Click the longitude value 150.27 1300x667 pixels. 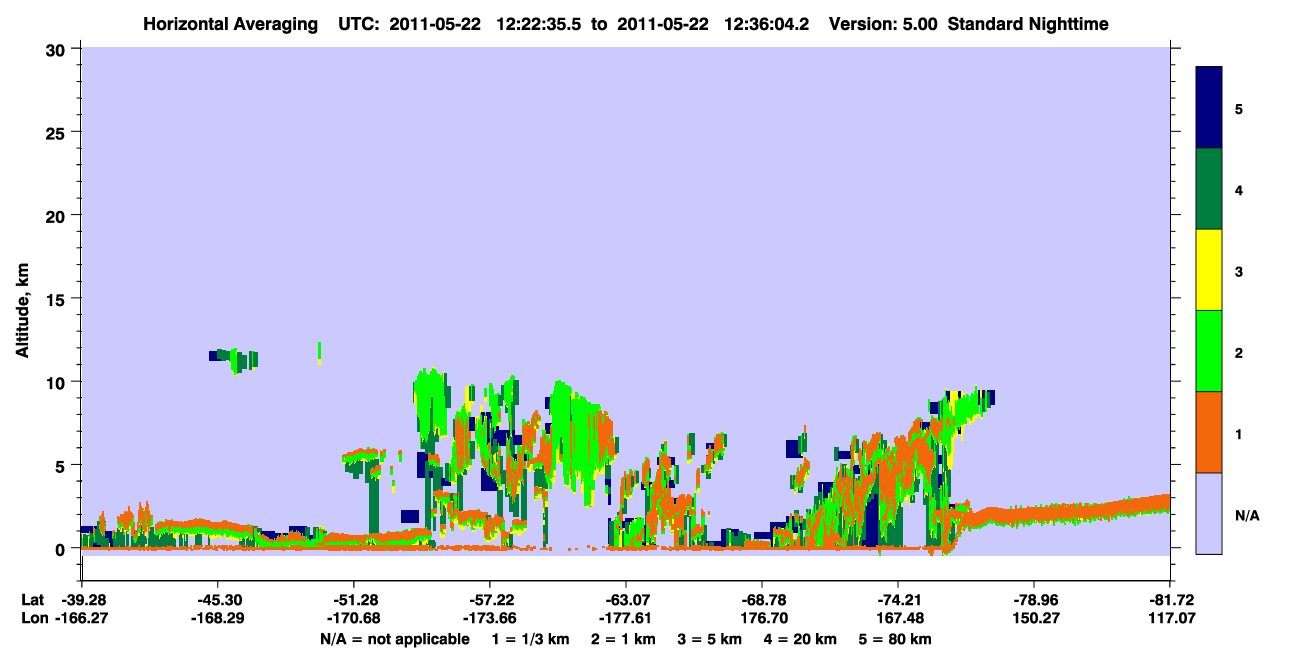1038,619
